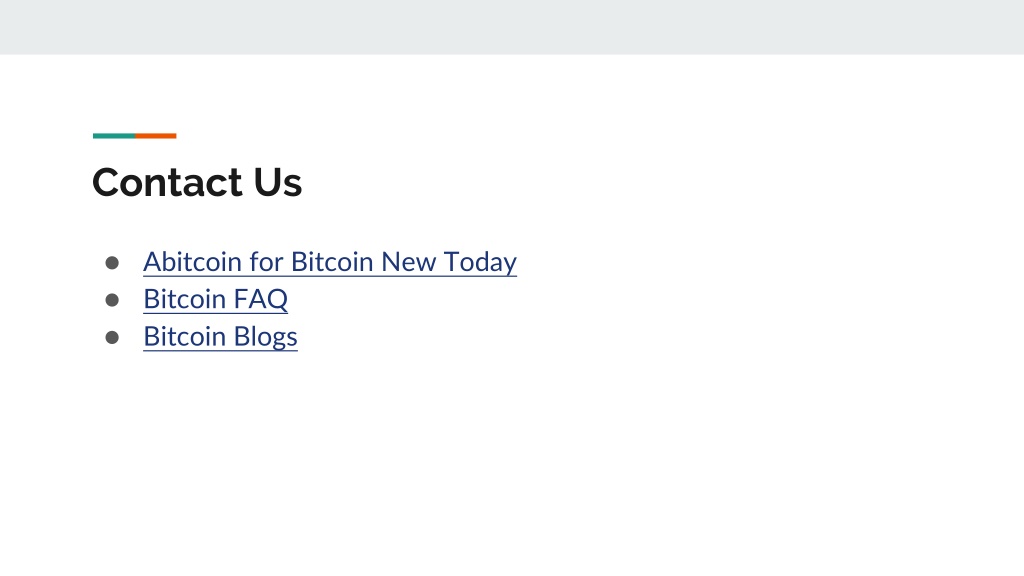Click the word Today in first link
The height and width of the screenshot is (576, 1024).
pos(480,262)
